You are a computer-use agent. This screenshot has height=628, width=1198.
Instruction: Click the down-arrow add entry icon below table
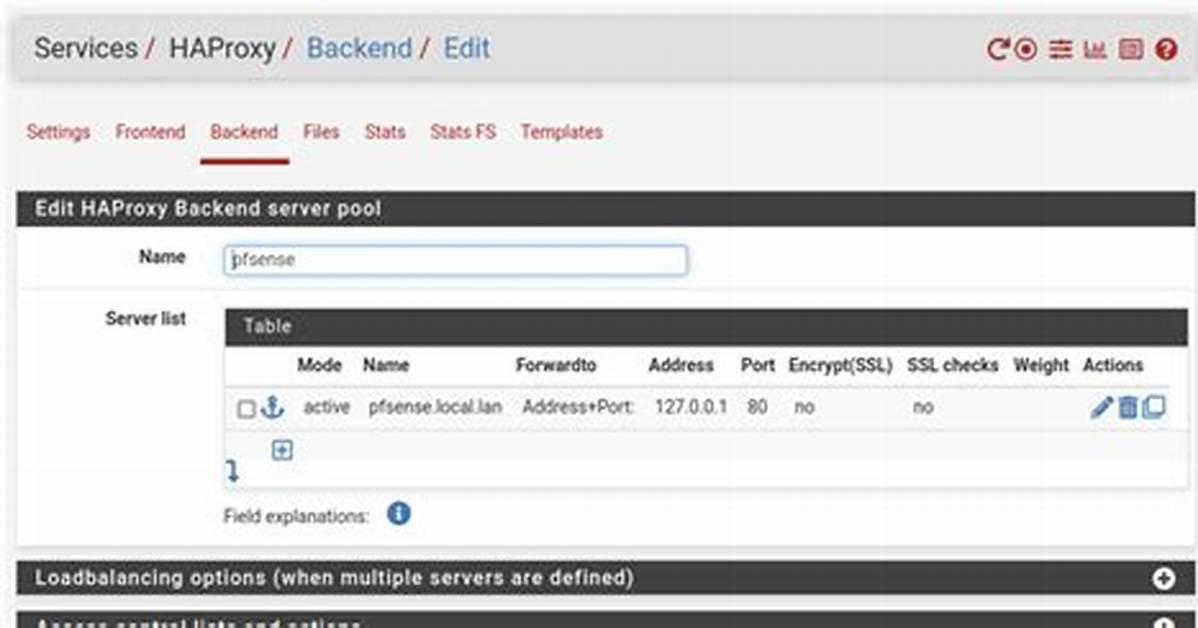click(x=232, y=471)
